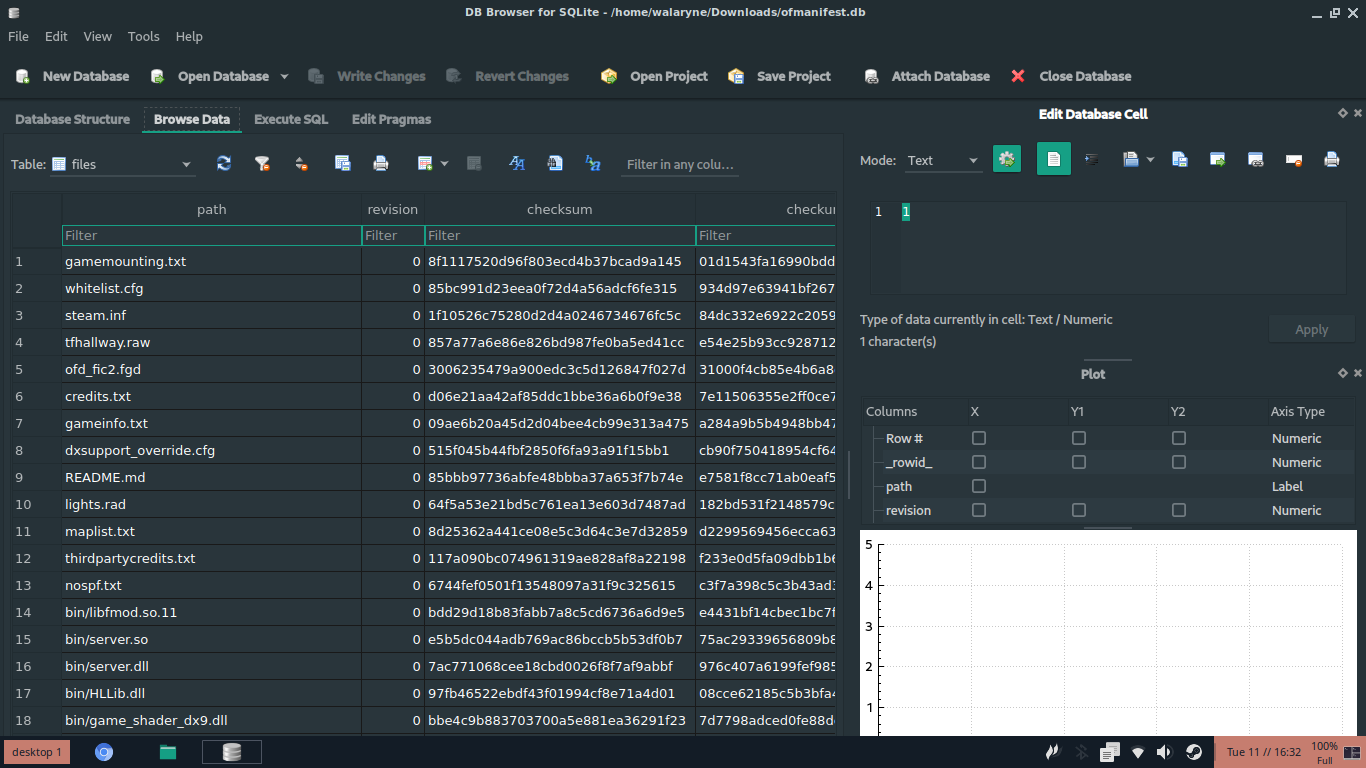1366x768 pixels.
Task: Enable Row # as X axis in Plot
Action: [x=978, y=438]
